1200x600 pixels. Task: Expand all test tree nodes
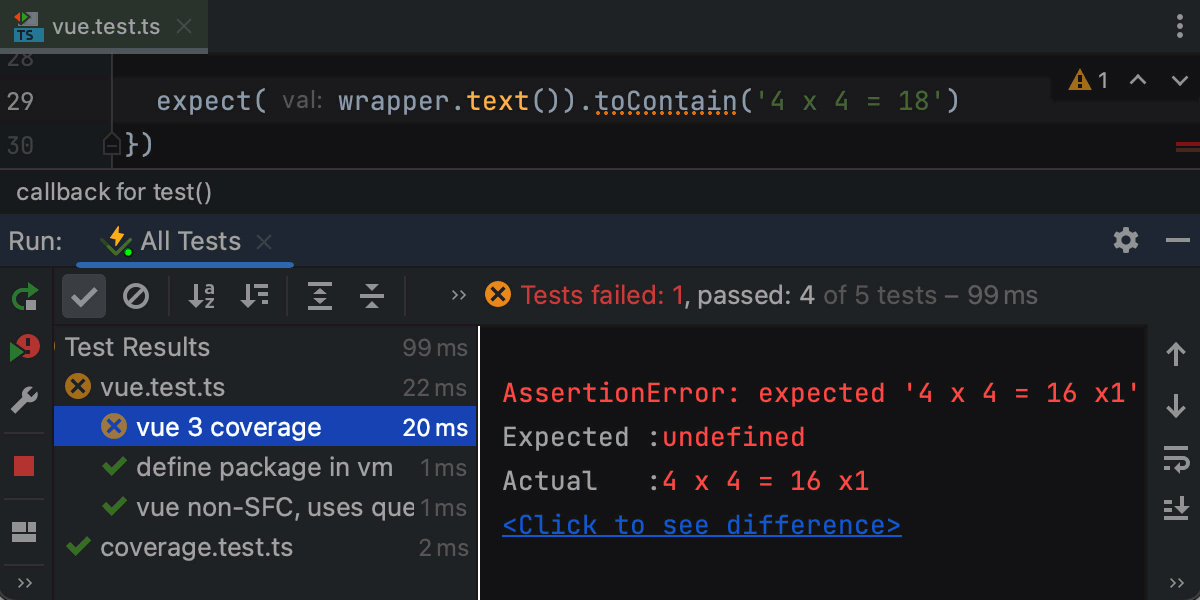[320, 295]
